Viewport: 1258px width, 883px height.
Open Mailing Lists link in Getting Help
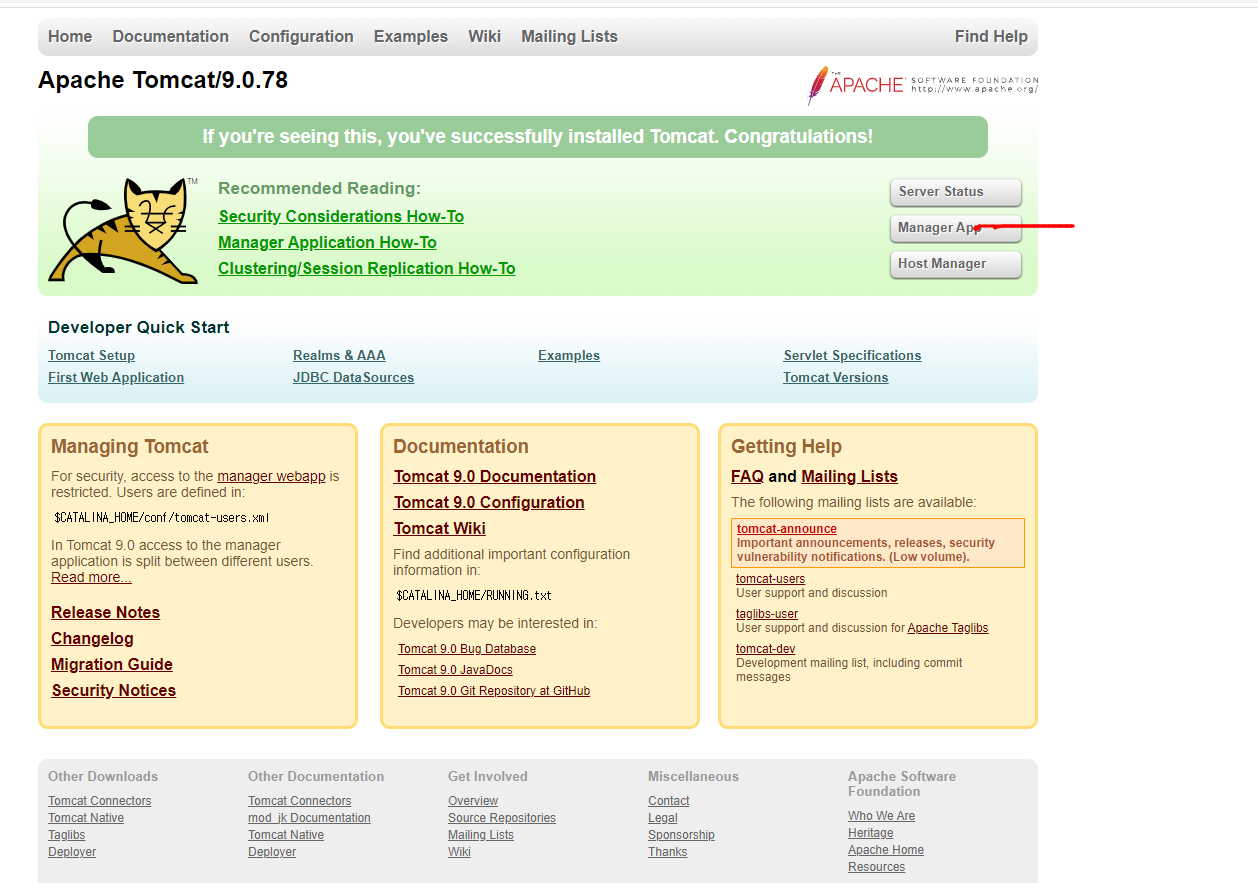click(x=849, y=476)
